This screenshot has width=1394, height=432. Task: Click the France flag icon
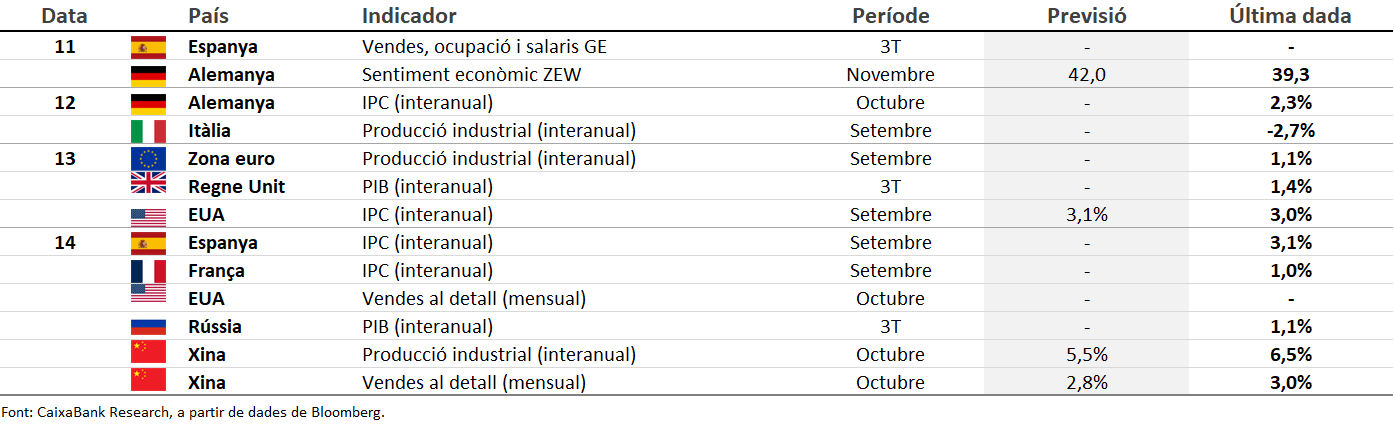coord(148,271)
